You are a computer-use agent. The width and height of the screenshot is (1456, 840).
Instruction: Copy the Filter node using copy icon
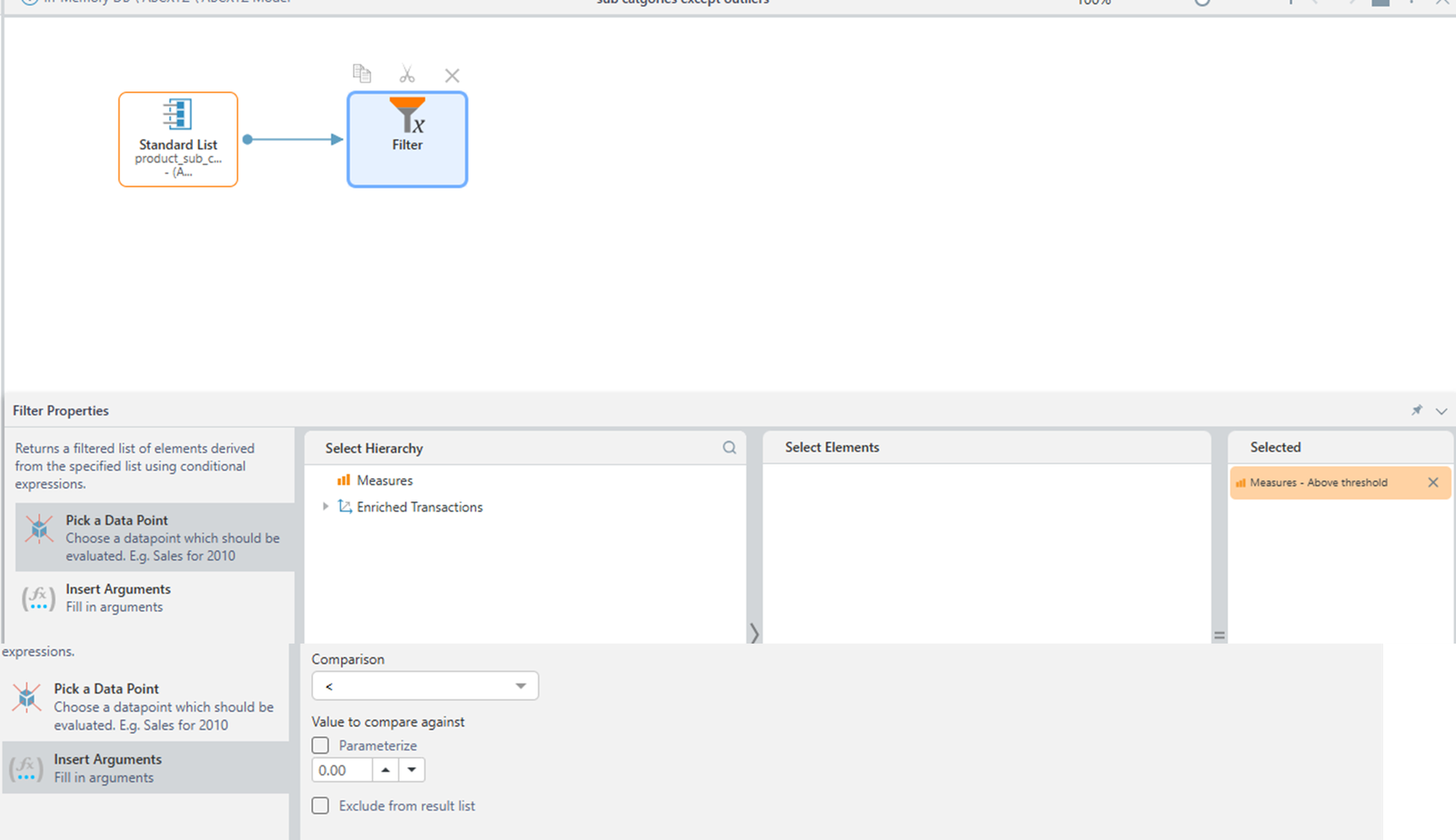tap(362, 74)
